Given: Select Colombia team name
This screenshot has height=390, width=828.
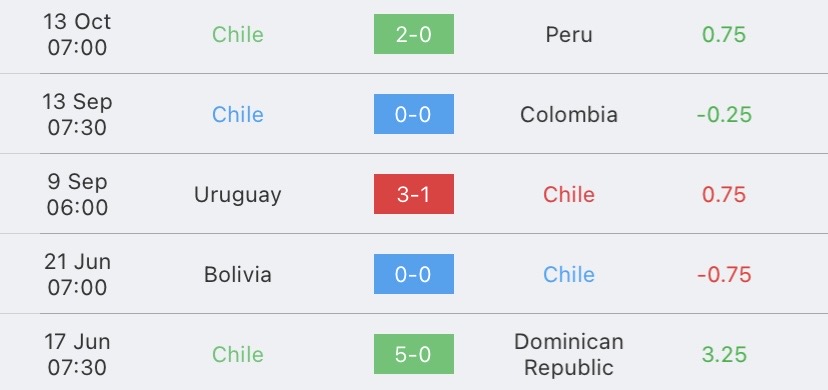Looking at the screenshot, I should point(569,115).
